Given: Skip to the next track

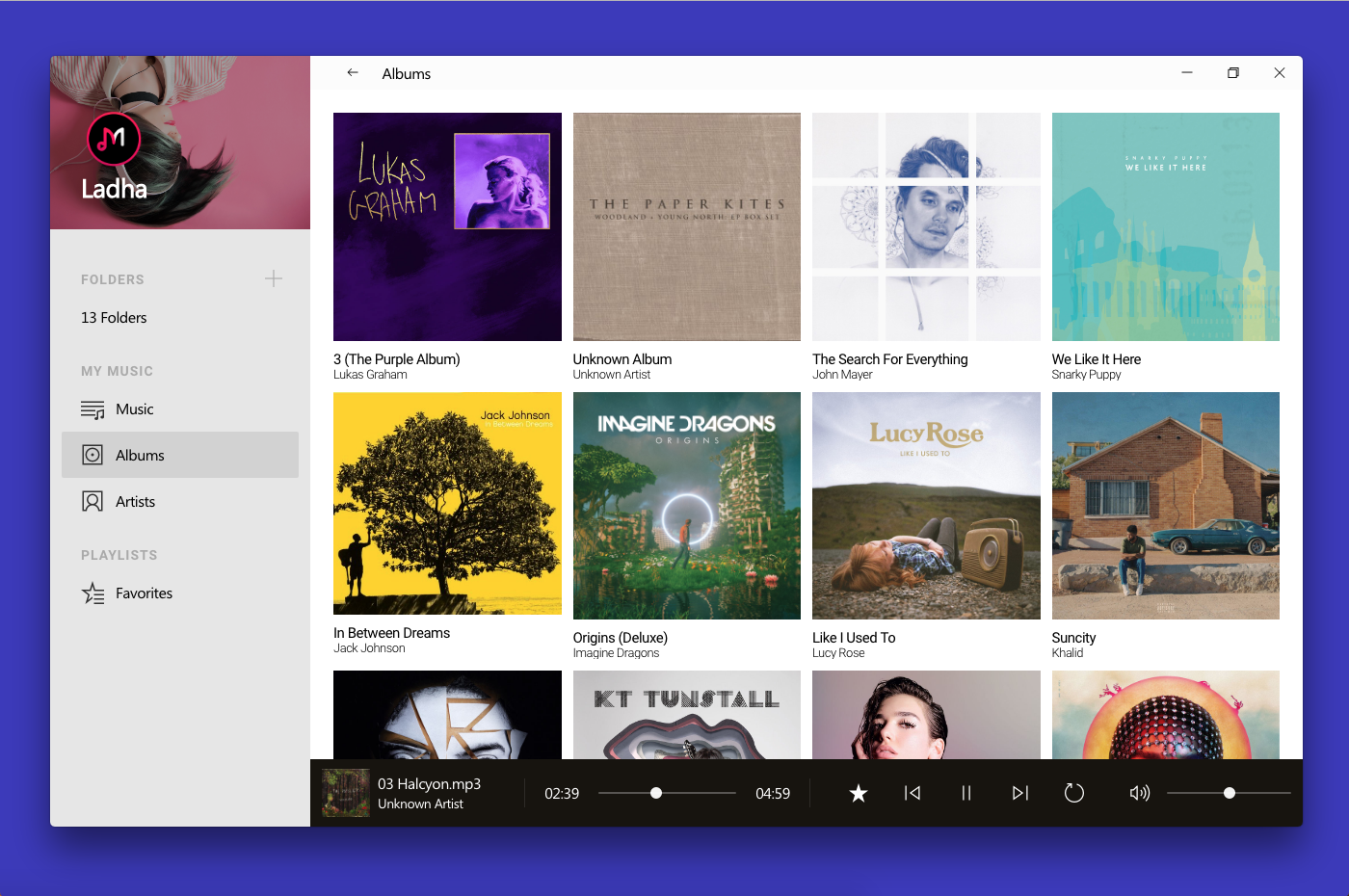Looking at the screenshot, I should coord(1020,793).
